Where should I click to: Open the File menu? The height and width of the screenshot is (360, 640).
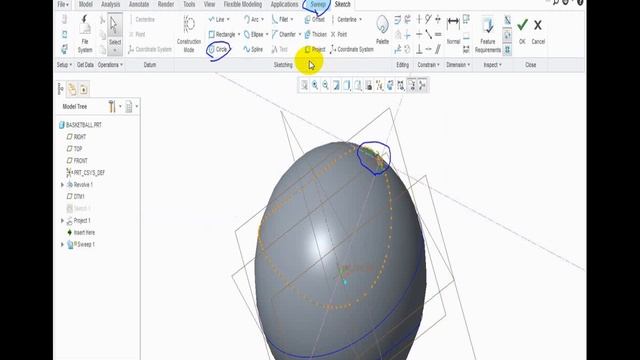pyautogui.click(x=62, y=4)
